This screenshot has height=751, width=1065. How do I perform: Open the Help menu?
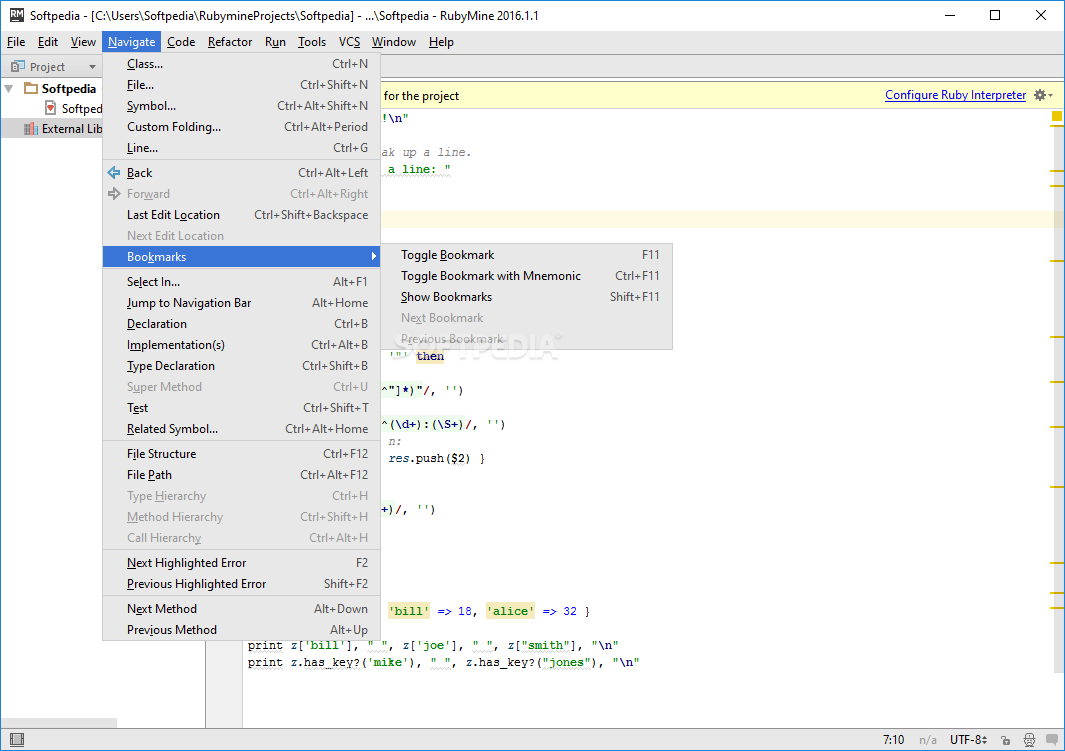point(441,42)
